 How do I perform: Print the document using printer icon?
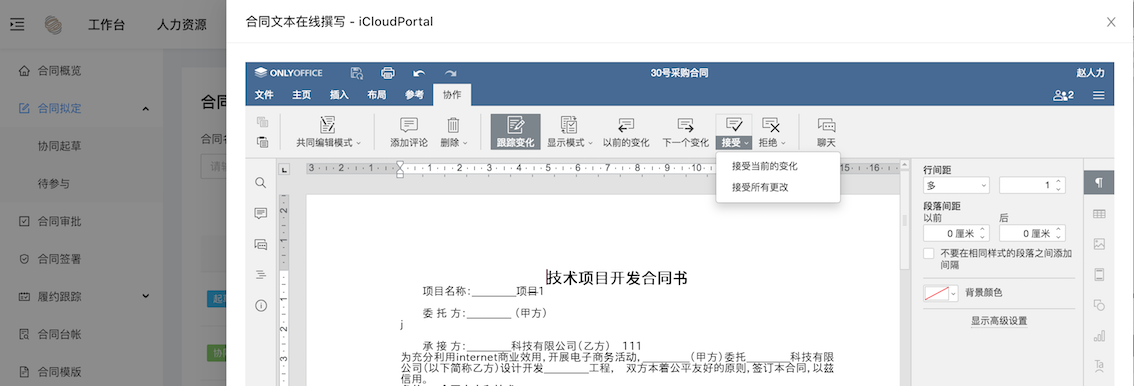pyautogui.click(x=388, y=73)
